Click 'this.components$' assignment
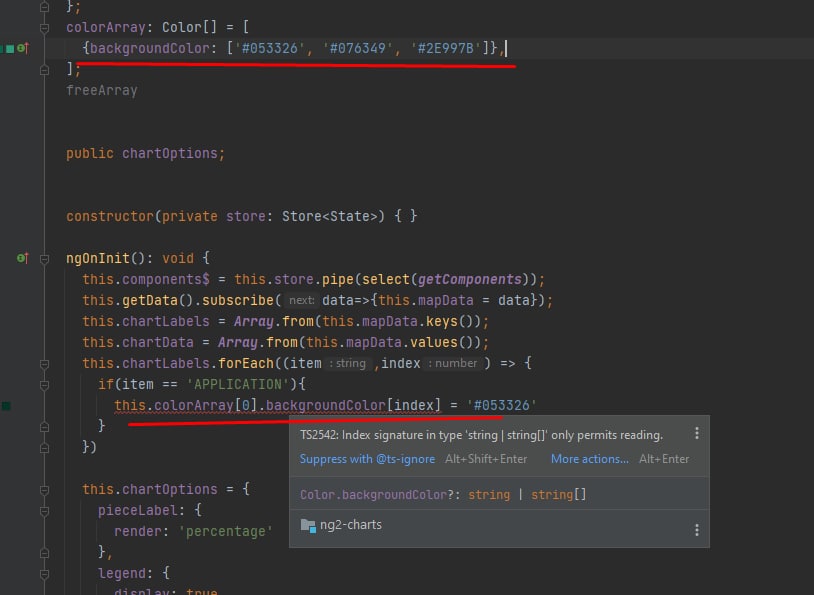814x595 pixels. coord(146,279)
